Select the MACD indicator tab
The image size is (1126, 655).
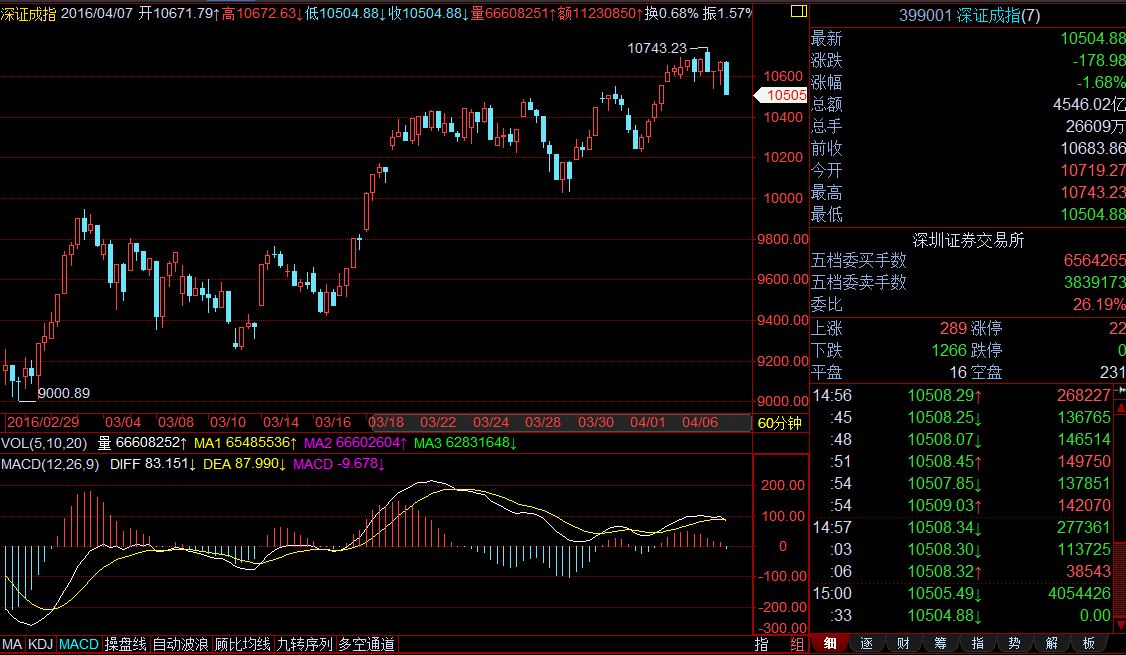79,644
